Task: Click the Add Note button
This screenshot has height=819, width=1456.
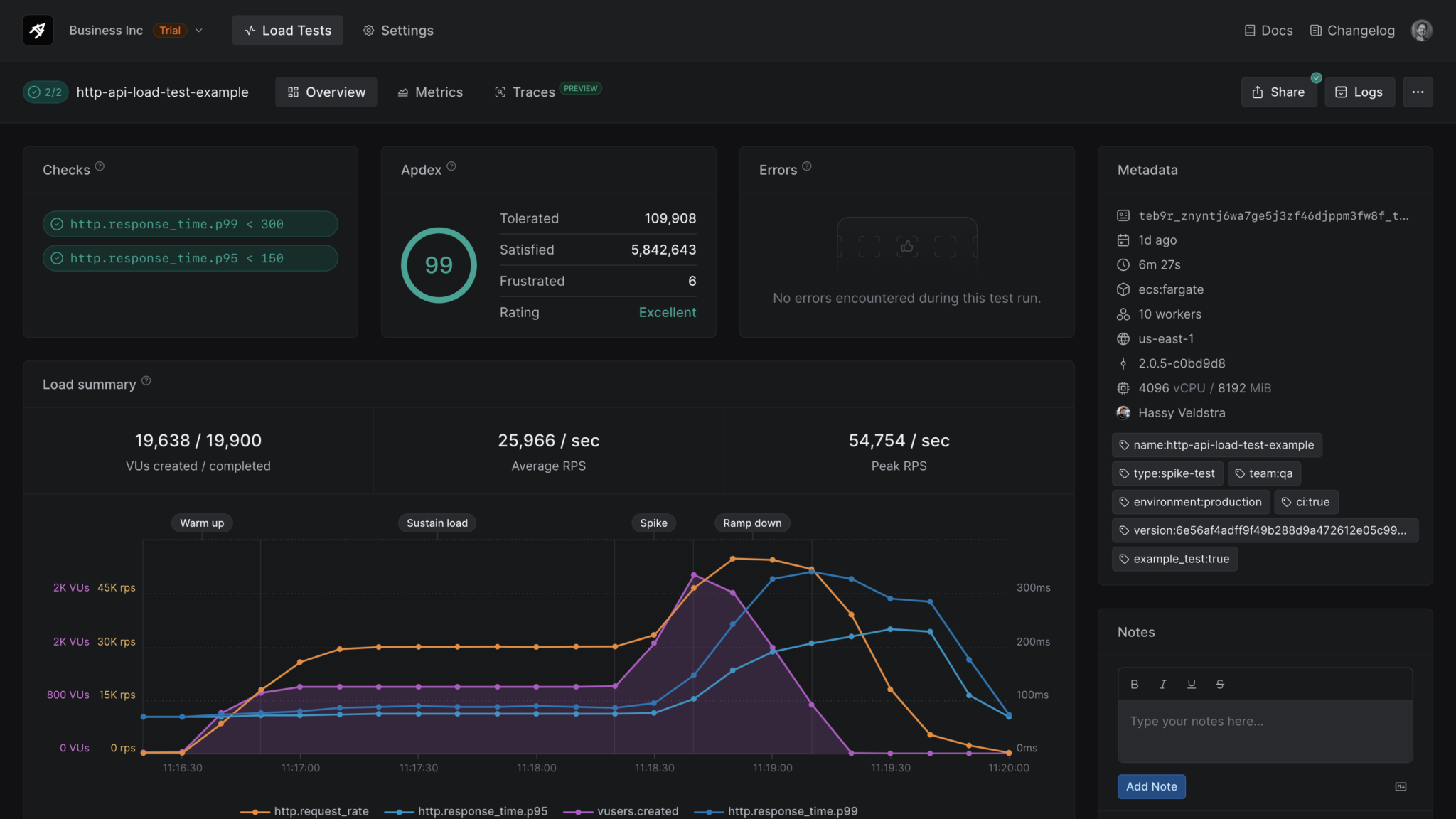Action: click(x=1150, y=786)
